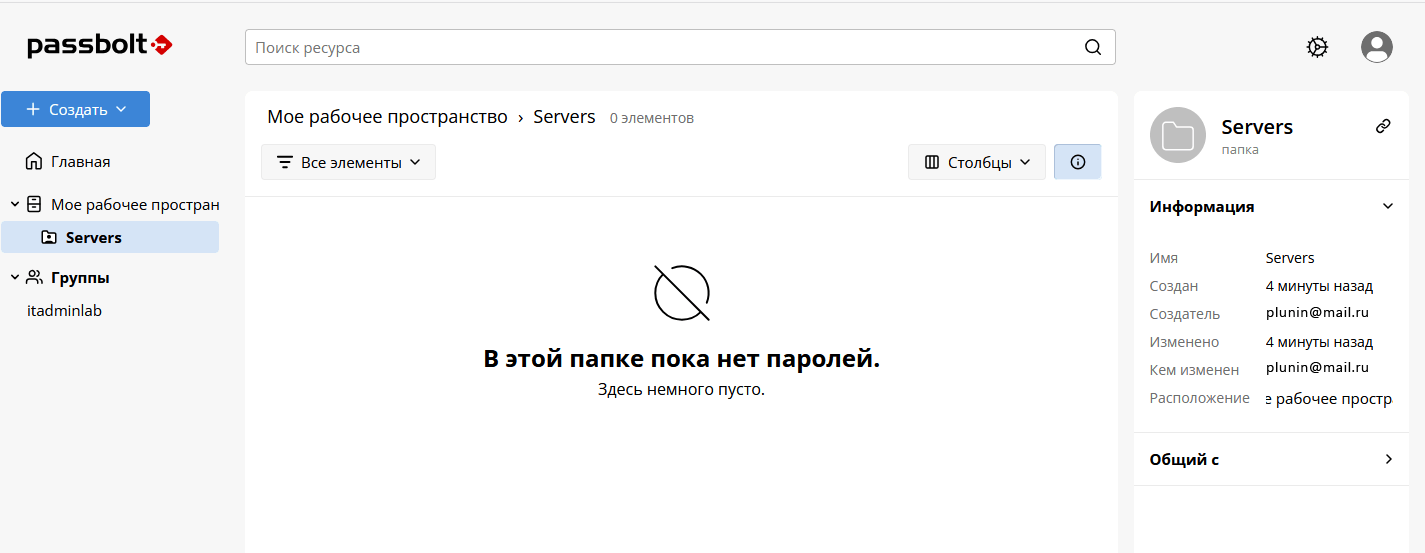The height and width of the screenshot is (553, 1425).
Task: Click the empty folder crossed-circle icon
Action: (682, 293)
